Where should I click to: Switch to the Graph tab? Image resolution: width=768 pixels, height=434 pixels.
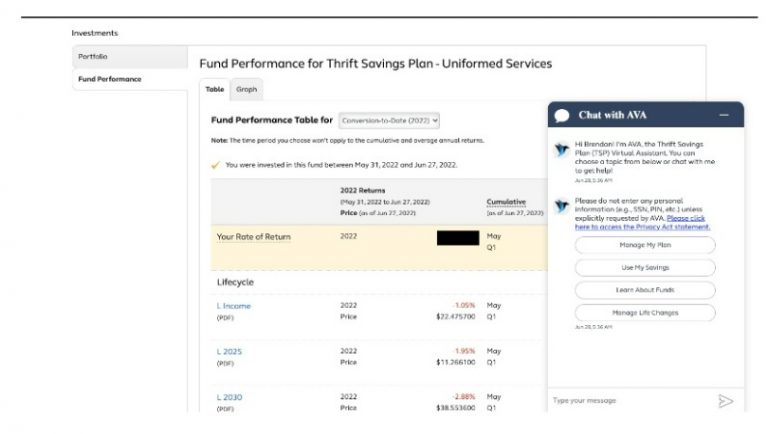pos(246,89)
